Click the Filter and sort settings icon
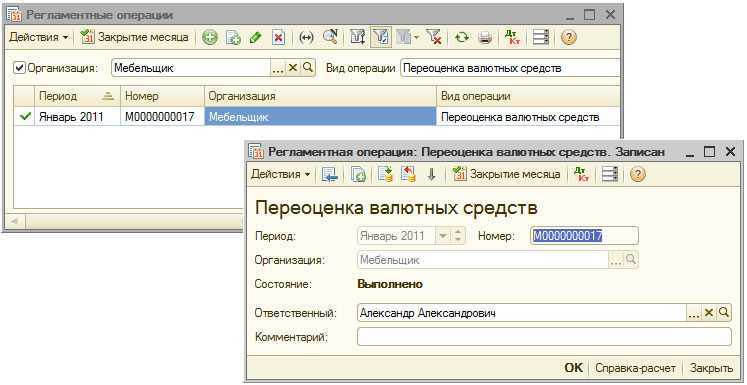747x385 pixels. [x=358, y=38]
